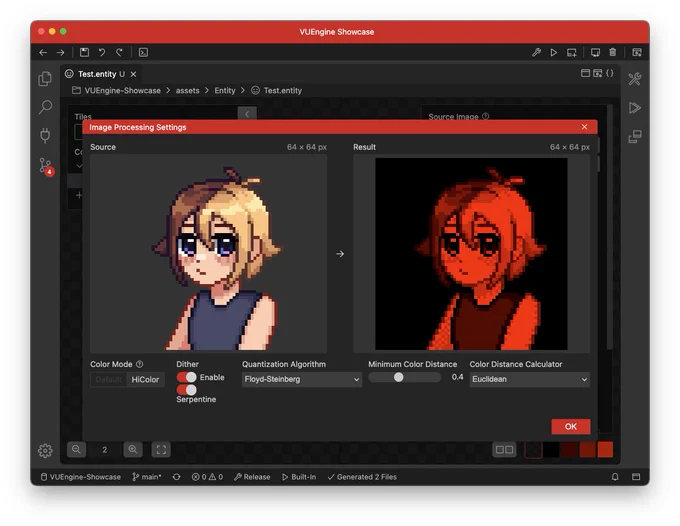Toggle the bottom panel icon in status bar
This screenshot has width=680, height=526.
tap(636, 477)
